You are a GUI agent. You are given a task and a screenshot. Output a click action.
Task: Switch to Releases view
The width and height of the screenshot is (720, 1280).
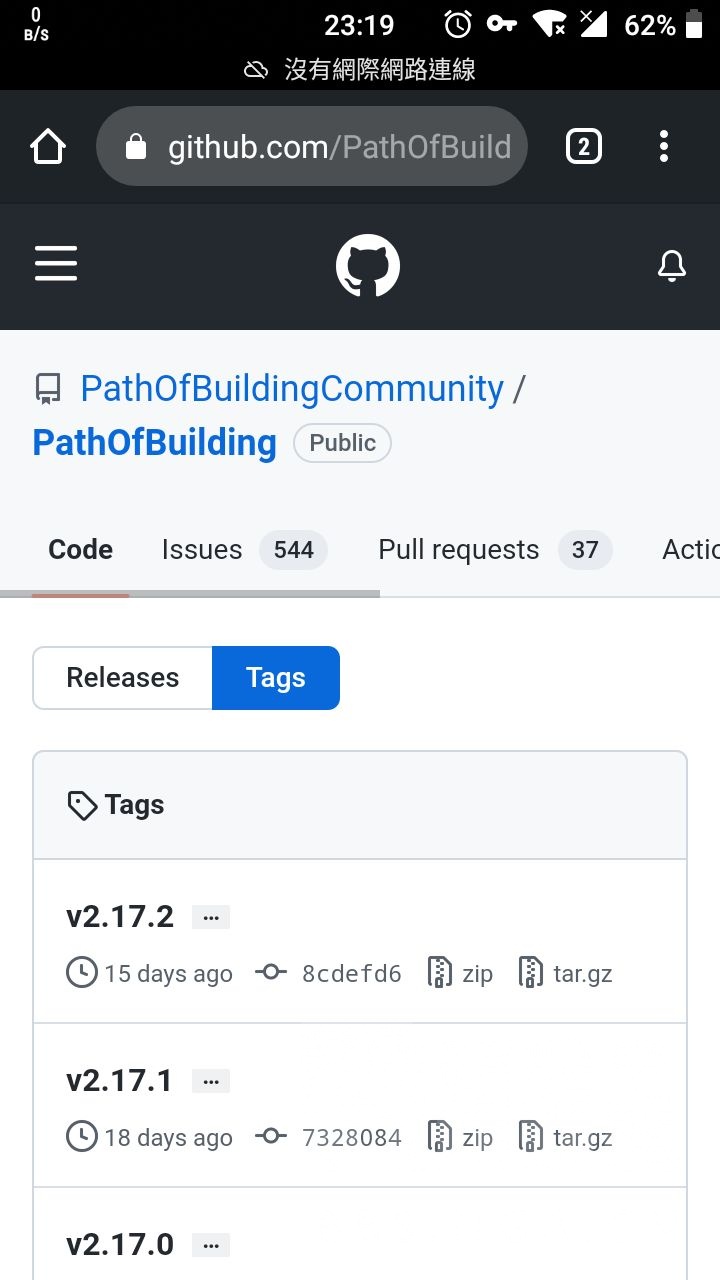click(x=122, y=678)
